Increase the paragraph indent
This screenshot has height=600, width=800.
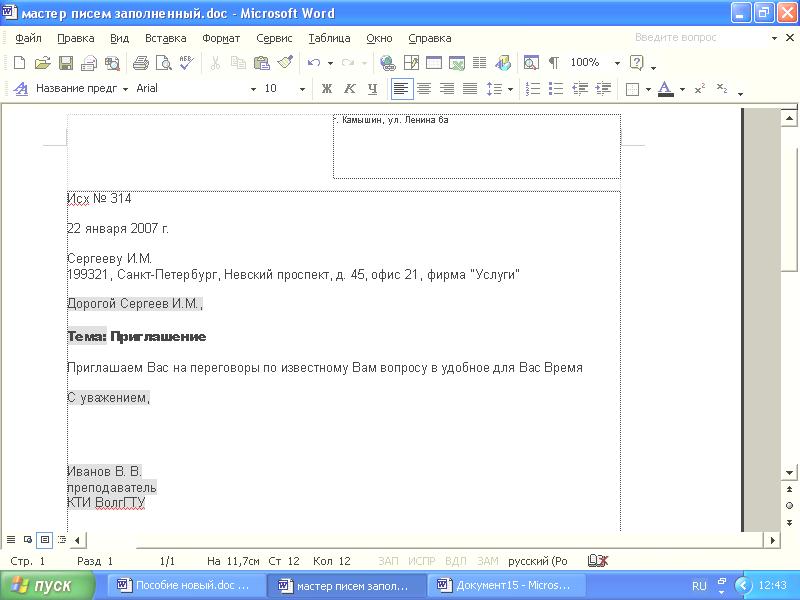603,89
